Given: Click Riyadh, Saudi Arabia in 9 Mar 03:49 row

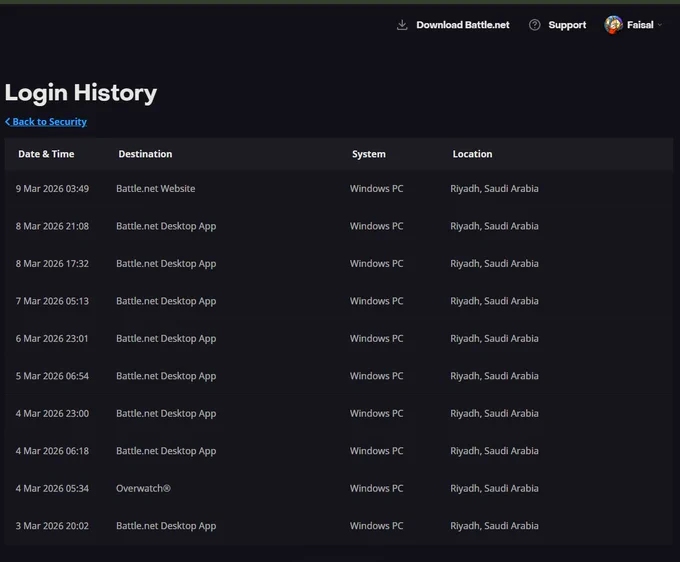Looking at the screenshot, I should pos(494,189).
